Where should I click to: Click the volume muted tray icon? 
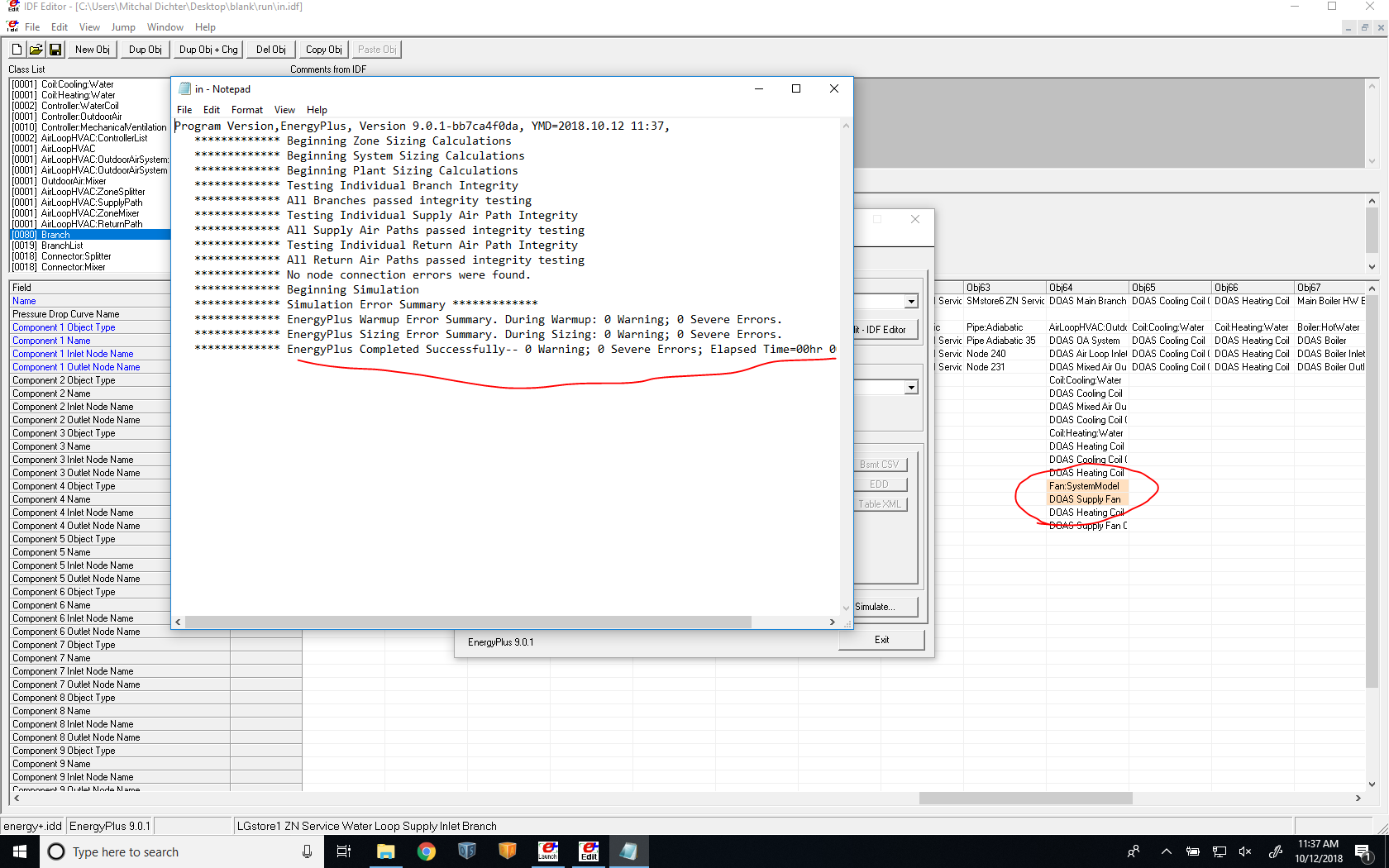click(1245, 851)
